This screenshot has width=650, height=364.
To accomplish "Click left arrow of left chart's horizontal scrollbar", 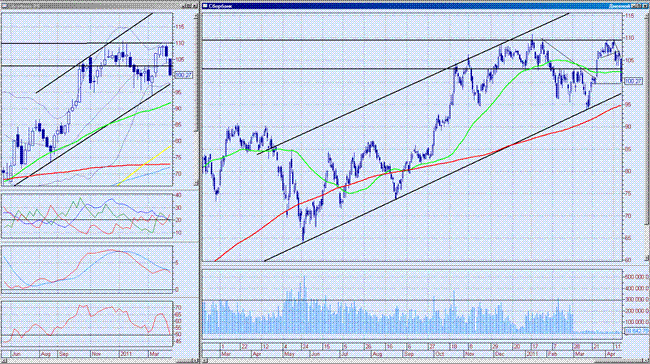I will [3, 361].
